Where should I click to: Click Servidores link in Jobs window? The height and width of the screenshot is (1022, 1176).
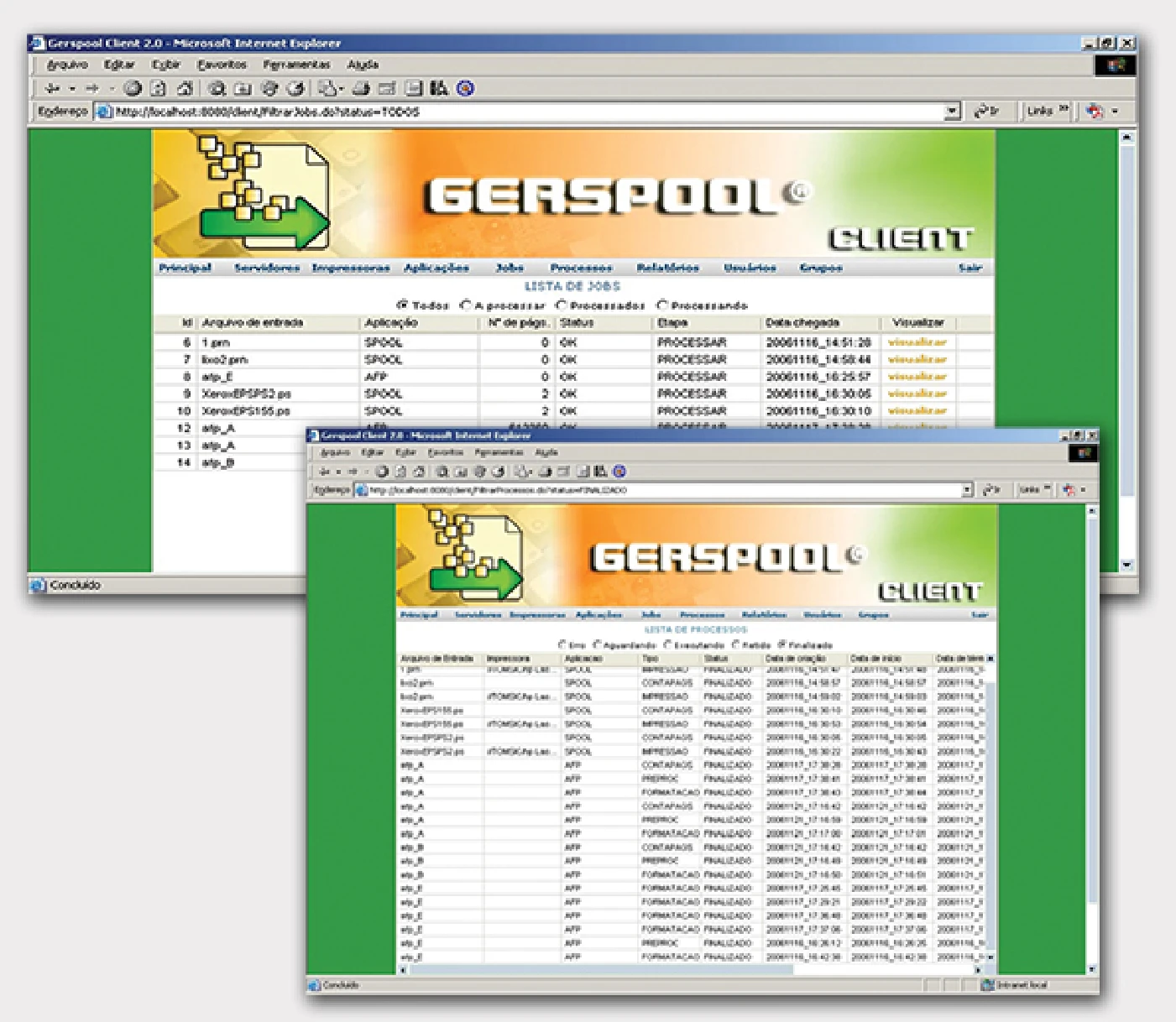tap(267, 268)
